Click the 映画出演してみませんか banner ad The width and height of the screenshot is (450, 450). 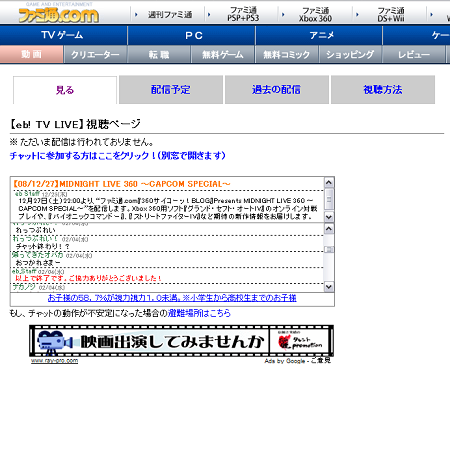181,341
